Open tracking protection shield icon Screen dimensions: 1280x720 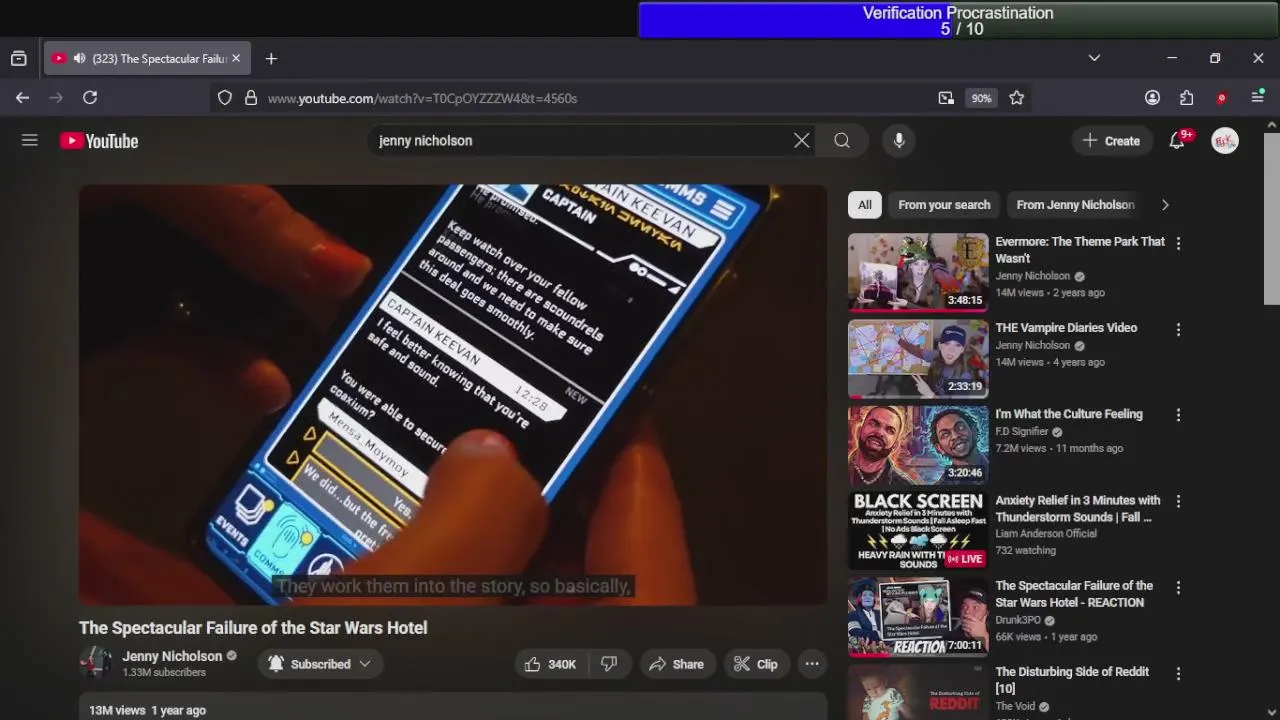coord(225,98)
